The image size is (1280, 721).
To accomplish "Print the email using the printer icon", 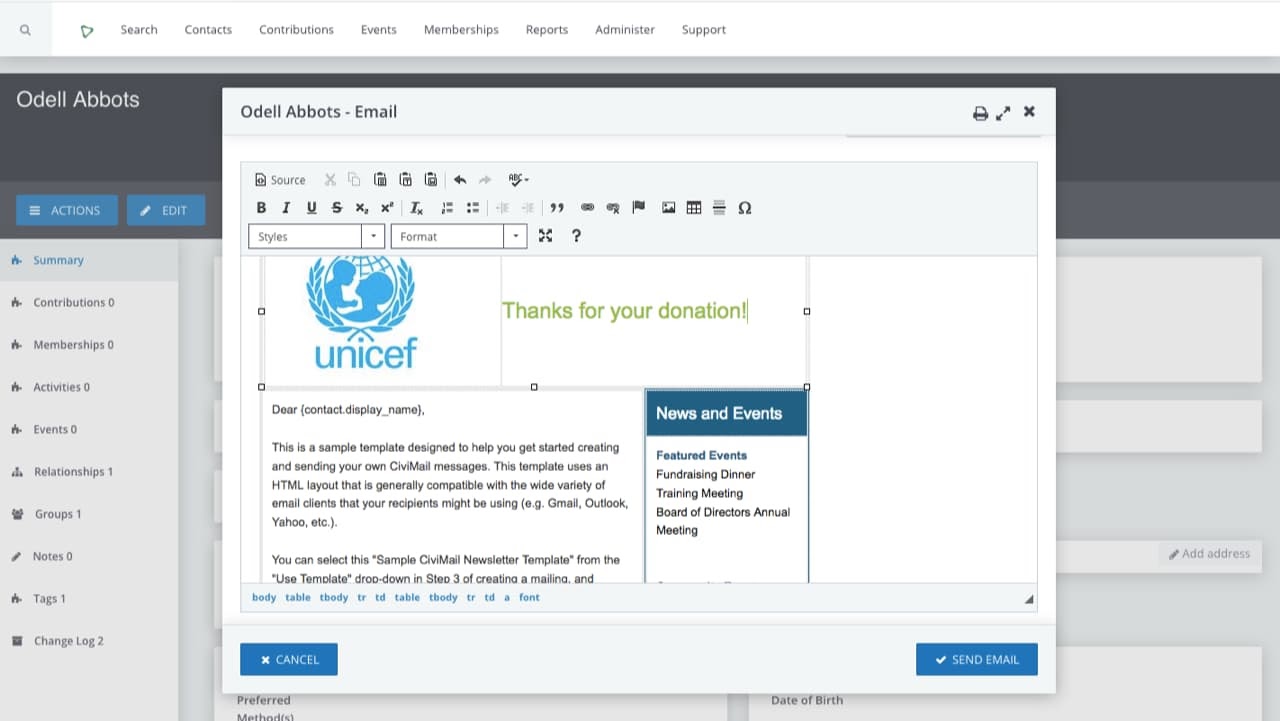I will (980, 113).
